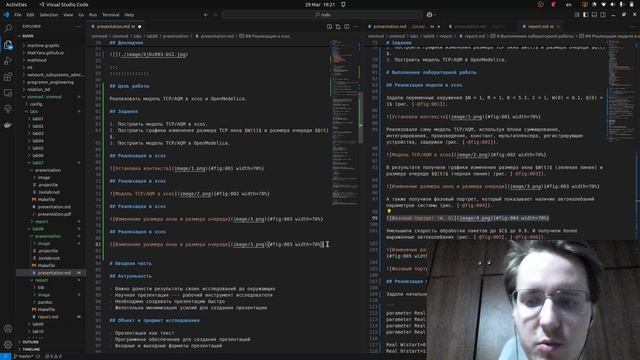This screenshot has height=360, width=640.
Task: Open the Help menu
Action: [x=129, y=15]
